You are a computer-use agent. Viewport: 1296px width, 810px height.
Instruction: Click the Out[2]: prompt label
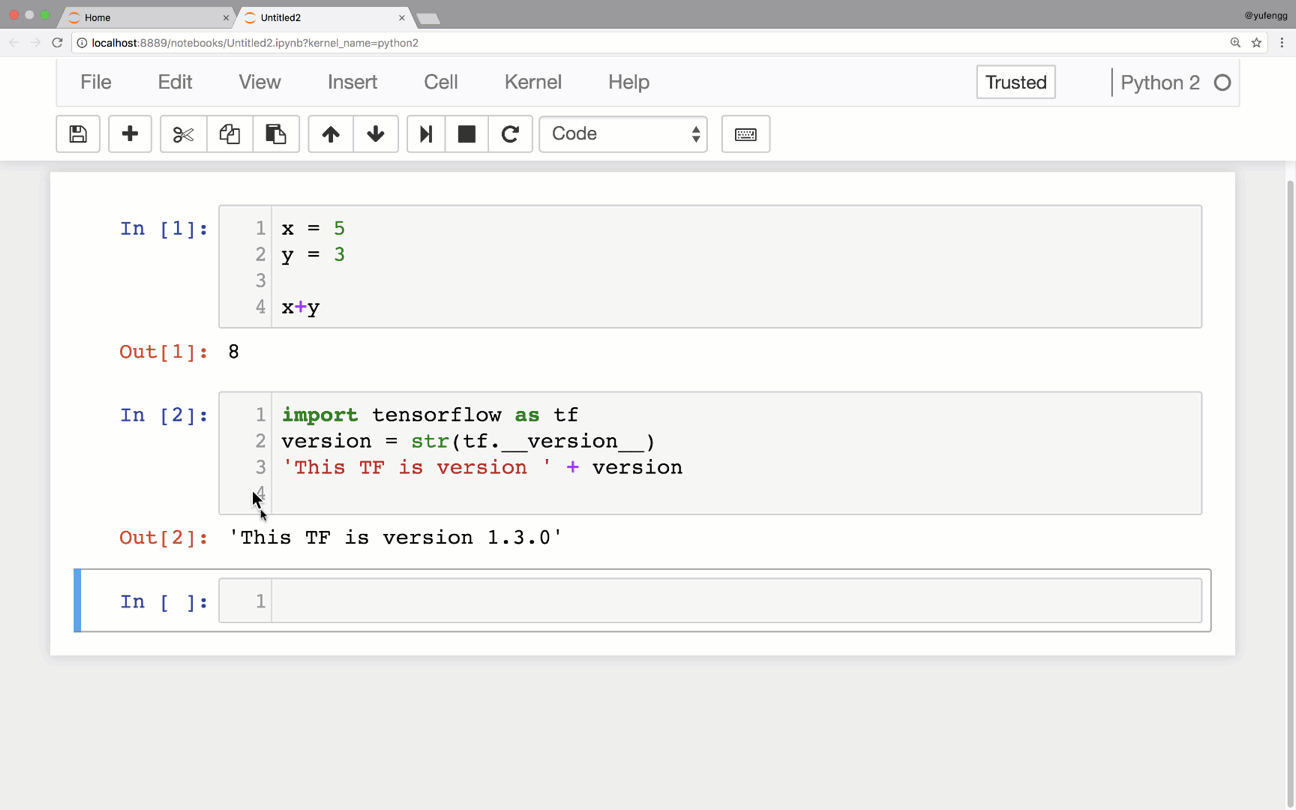[164, 538]
